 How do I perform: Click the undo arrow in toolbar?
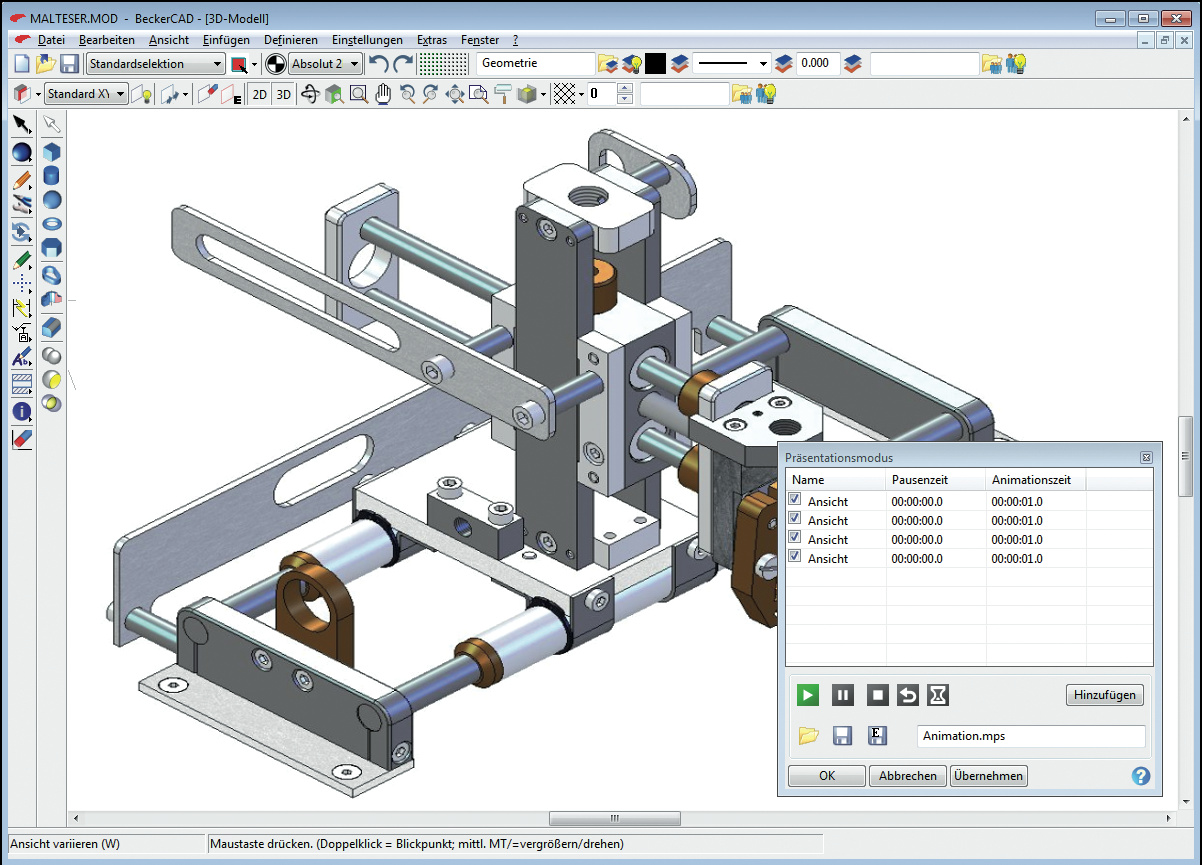point(379,64)
